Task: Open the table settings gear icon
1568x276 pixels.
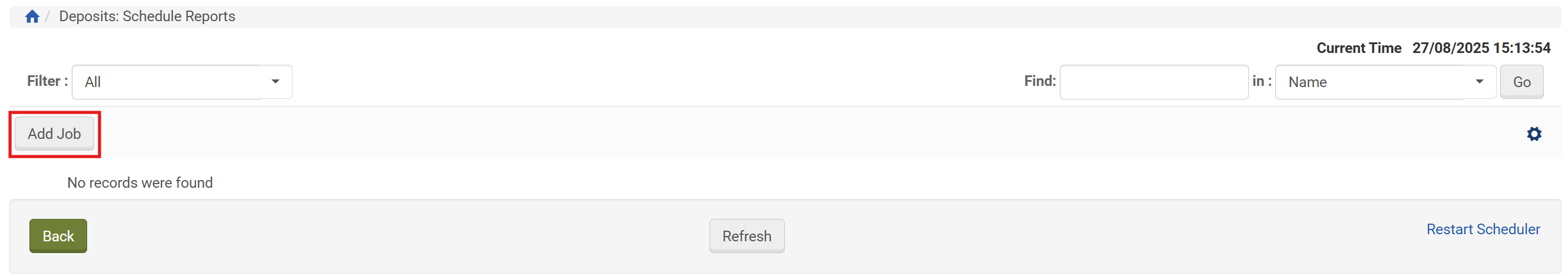Action: point(1533,134)
